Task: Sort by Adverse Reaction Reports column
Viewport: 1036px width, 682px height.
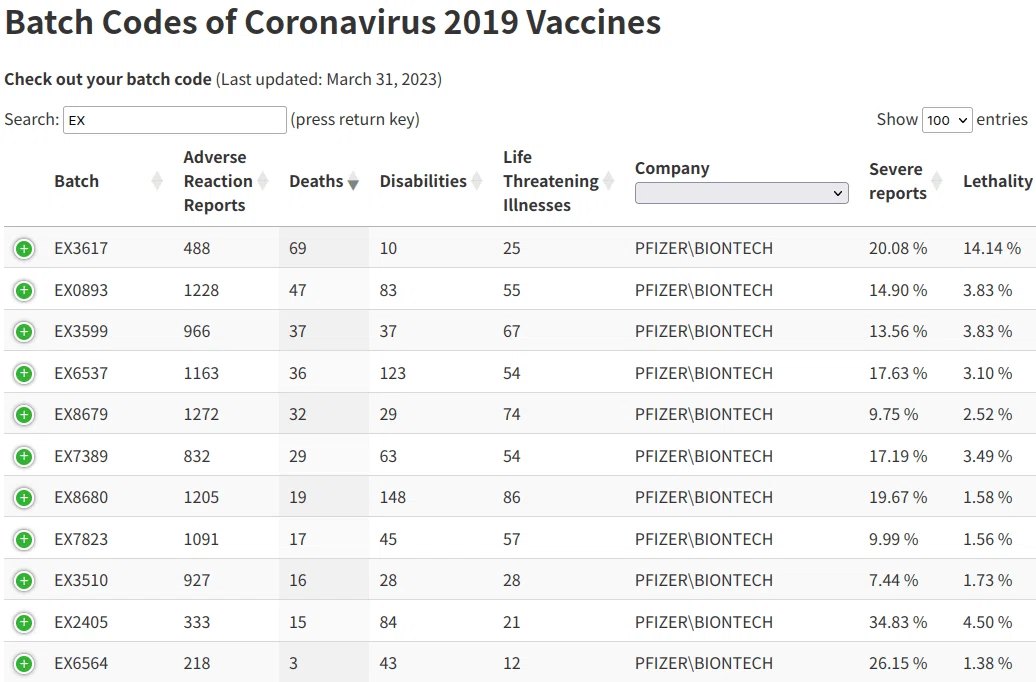Action: point(226,181)
